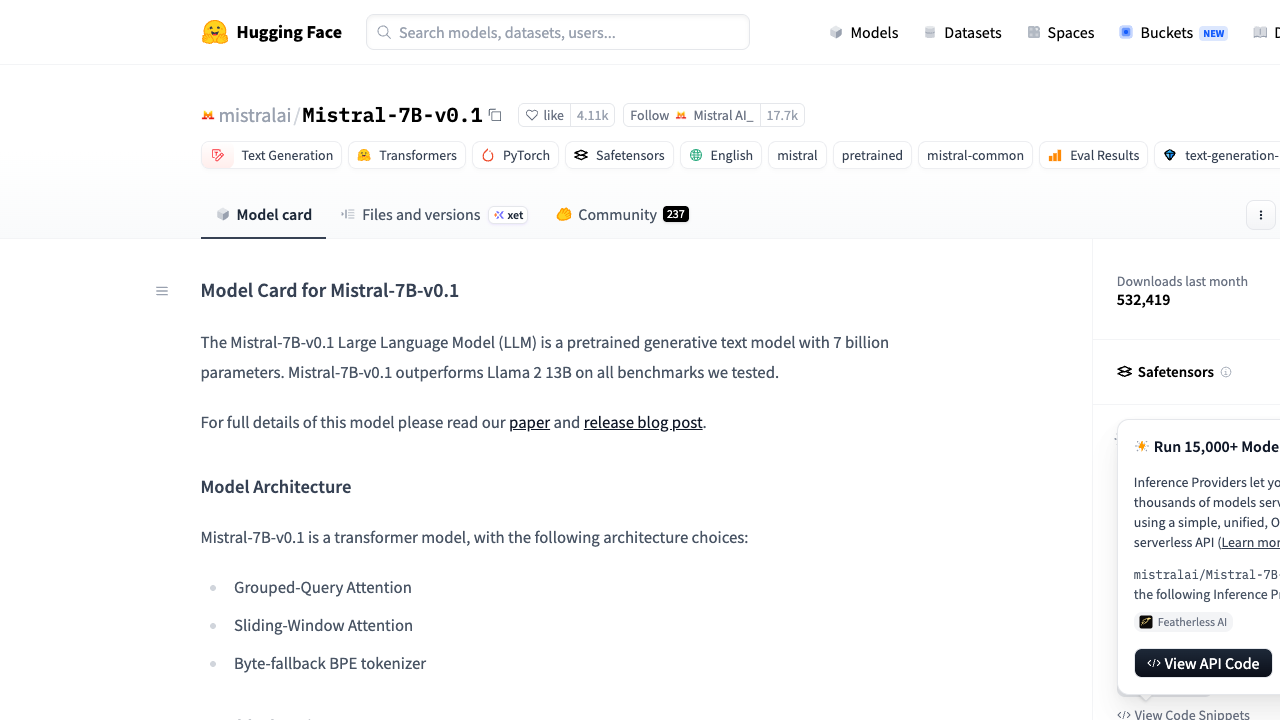
Task: Click the Models cube icon
Action: [x=836, y=32]
